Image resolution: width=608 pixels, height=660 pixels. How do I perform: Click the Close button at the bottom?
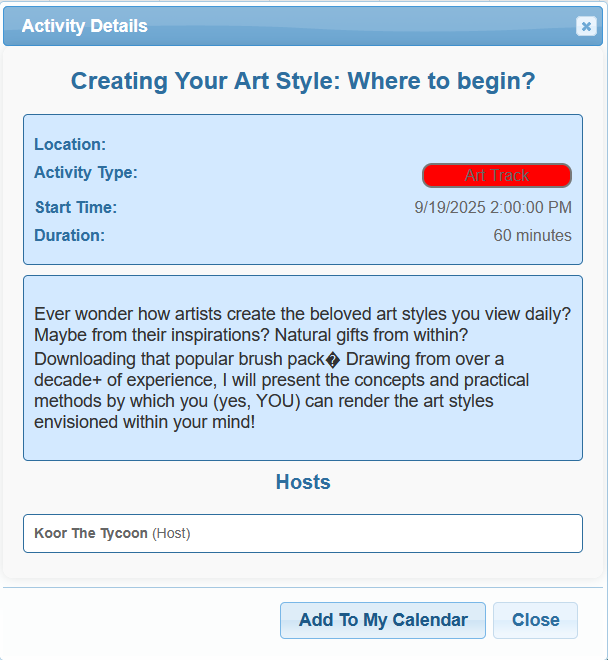tap(535, 620)
